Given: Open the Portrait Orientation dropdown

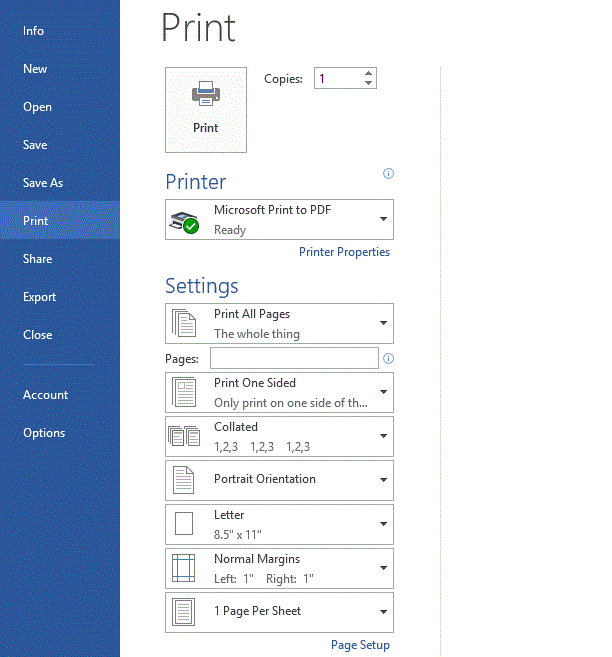Looking at the screenshot, I should point(279,481).
